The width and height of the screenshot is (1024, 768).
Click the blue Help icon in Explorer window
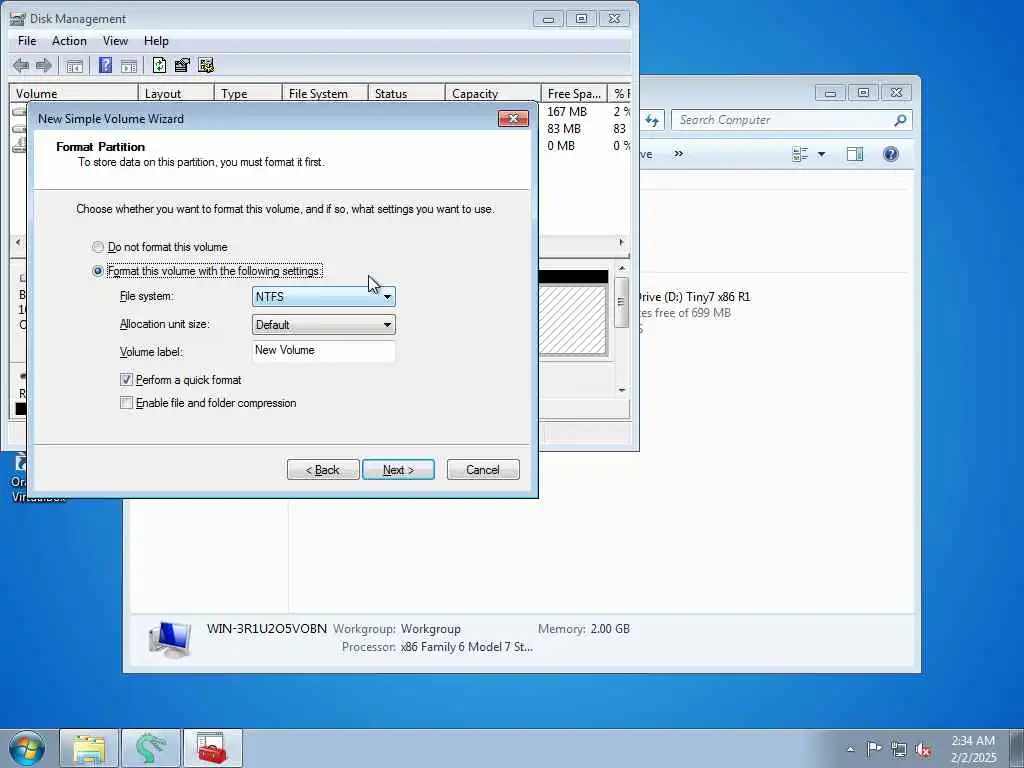(x=891, y=154)
